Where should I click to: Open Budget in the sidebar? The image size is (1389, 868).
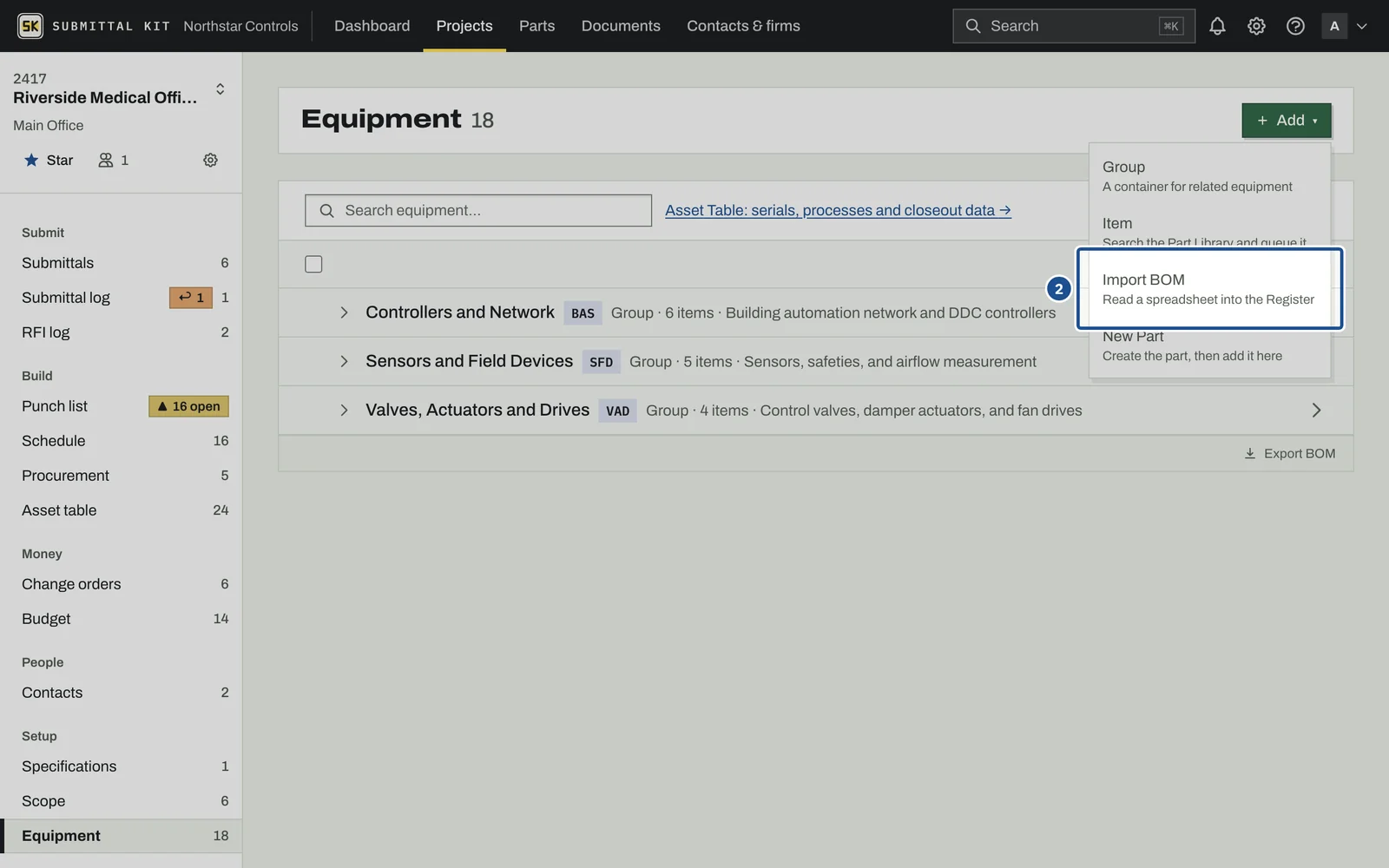pyautogui.click(x=122, y=619)
